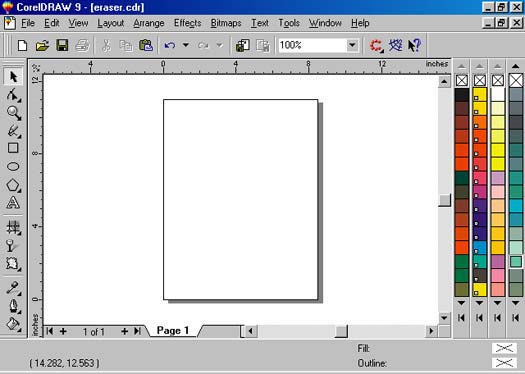Select the Text tool
Viewport: 525px width, 374px height.
[13, 203]
